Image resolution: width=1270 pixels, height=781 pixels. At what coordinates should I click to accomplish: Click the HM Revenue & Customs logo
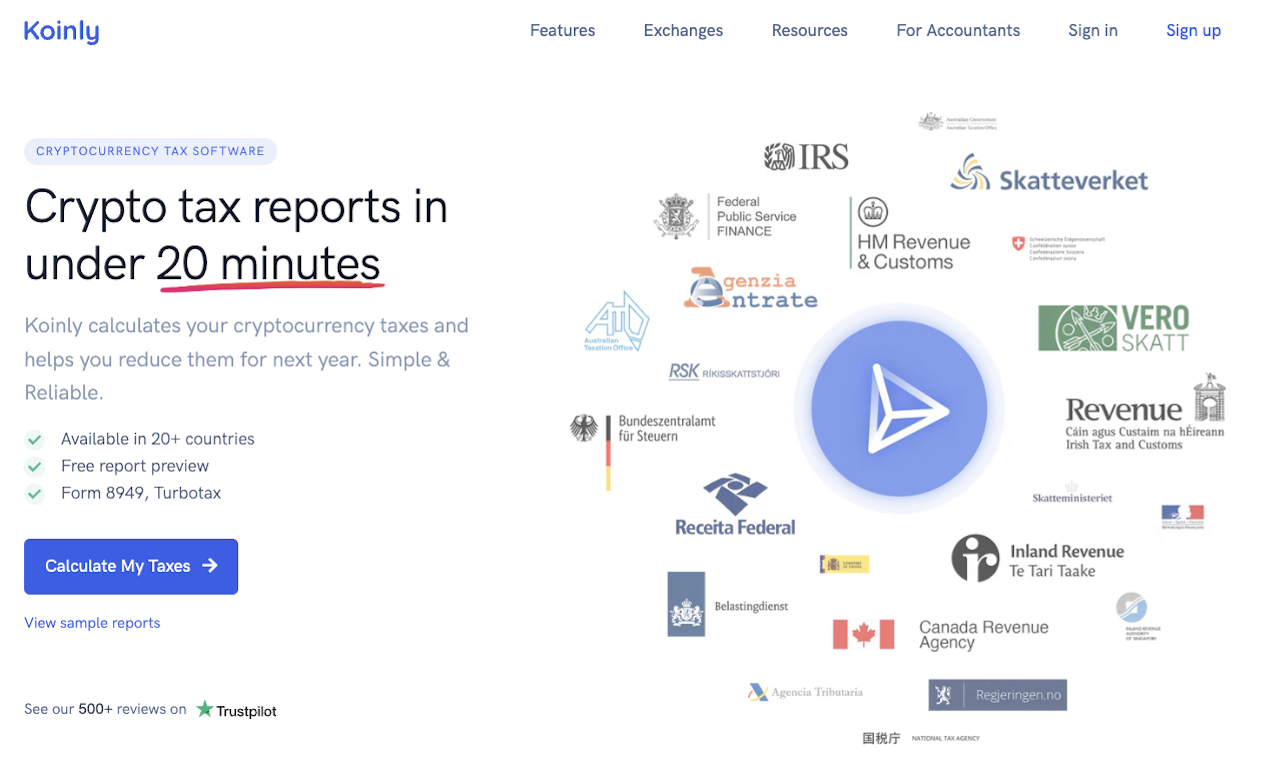coord(911,234)
